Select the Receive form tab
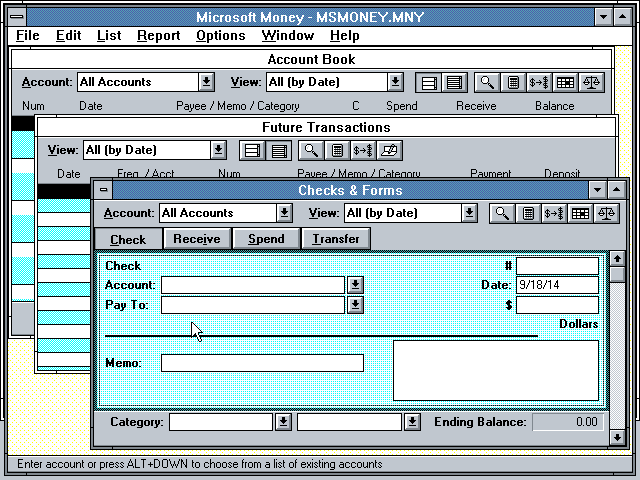 coord(197,239)
